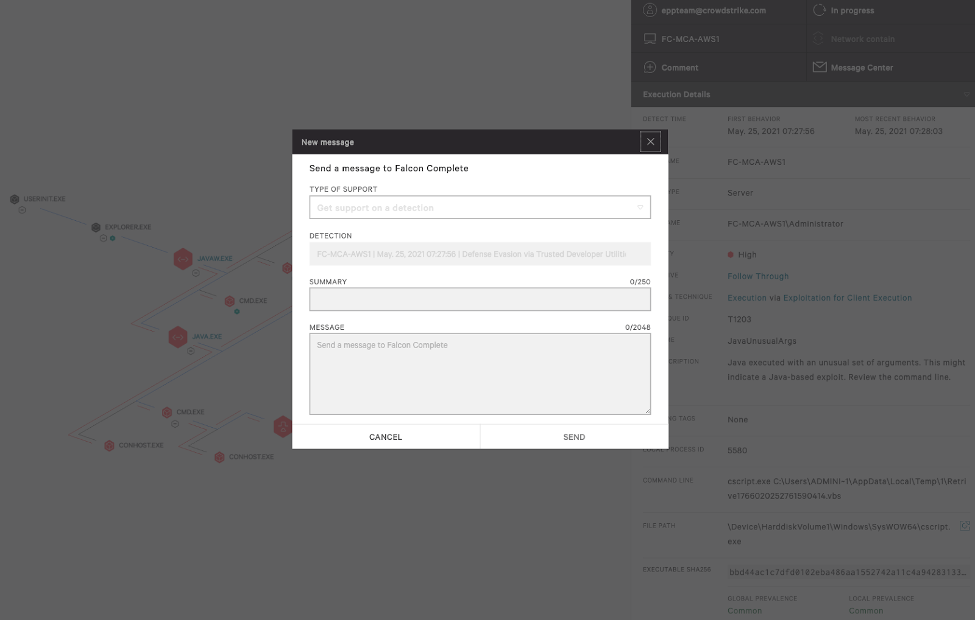This screenshot has height=620, width=977.
Task: Click first behavior time 07:27:56
Action: point(771,131)
